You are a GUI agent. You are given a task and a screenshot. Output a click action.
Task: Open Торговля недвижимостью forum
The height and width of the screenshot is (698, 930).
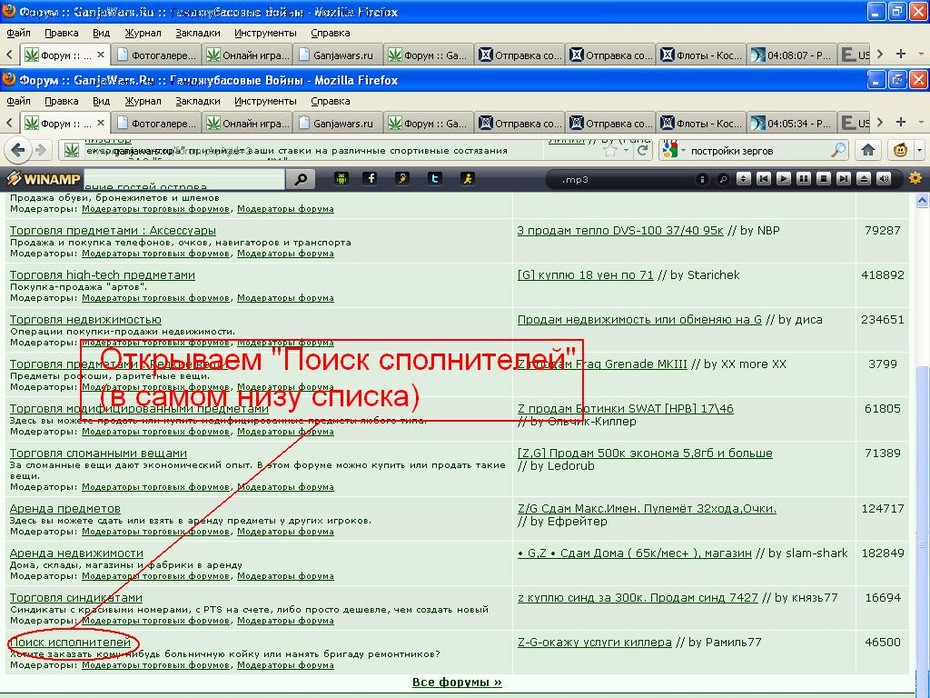[x=85, y=320]
